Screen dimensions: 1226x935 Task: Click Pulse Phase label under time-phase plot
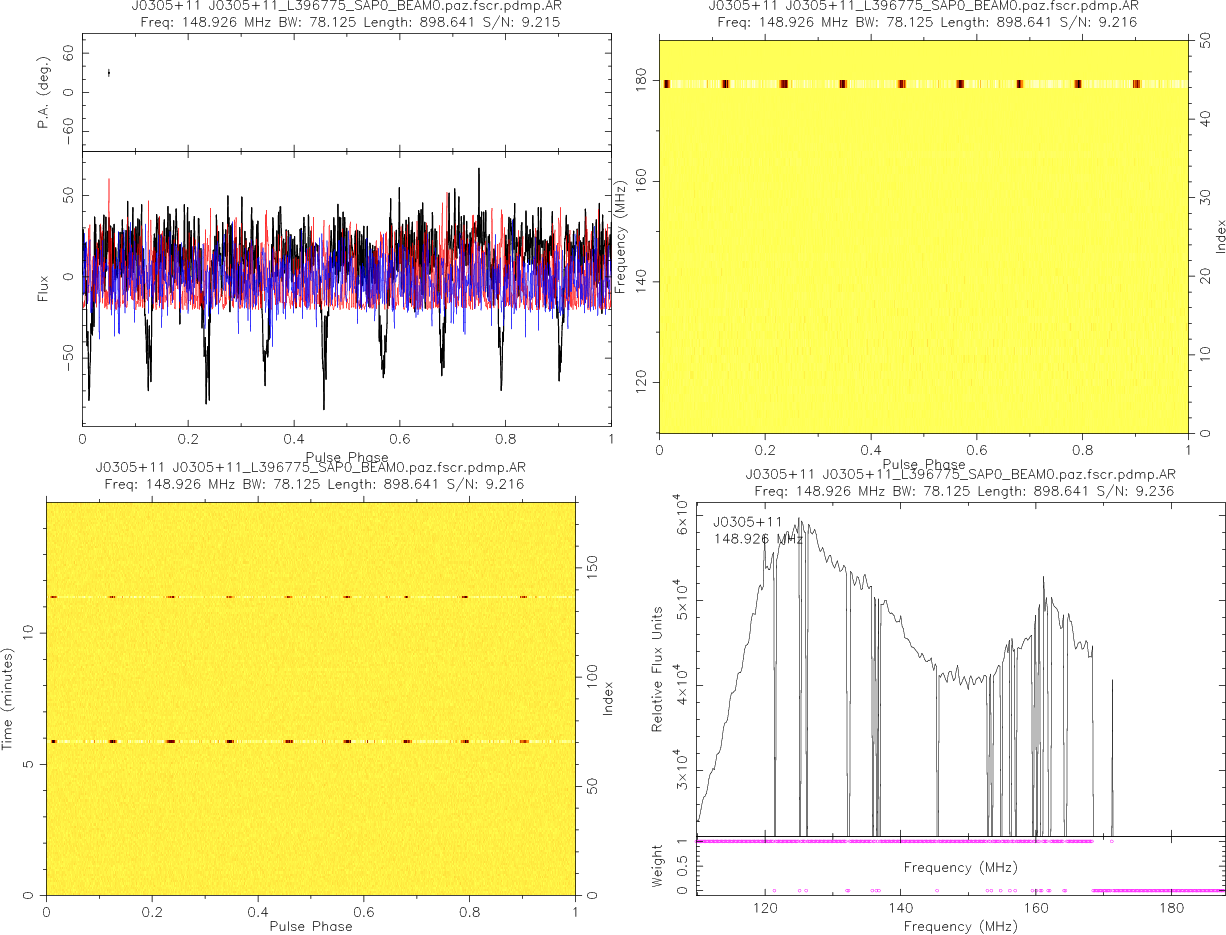pos(310,926)
